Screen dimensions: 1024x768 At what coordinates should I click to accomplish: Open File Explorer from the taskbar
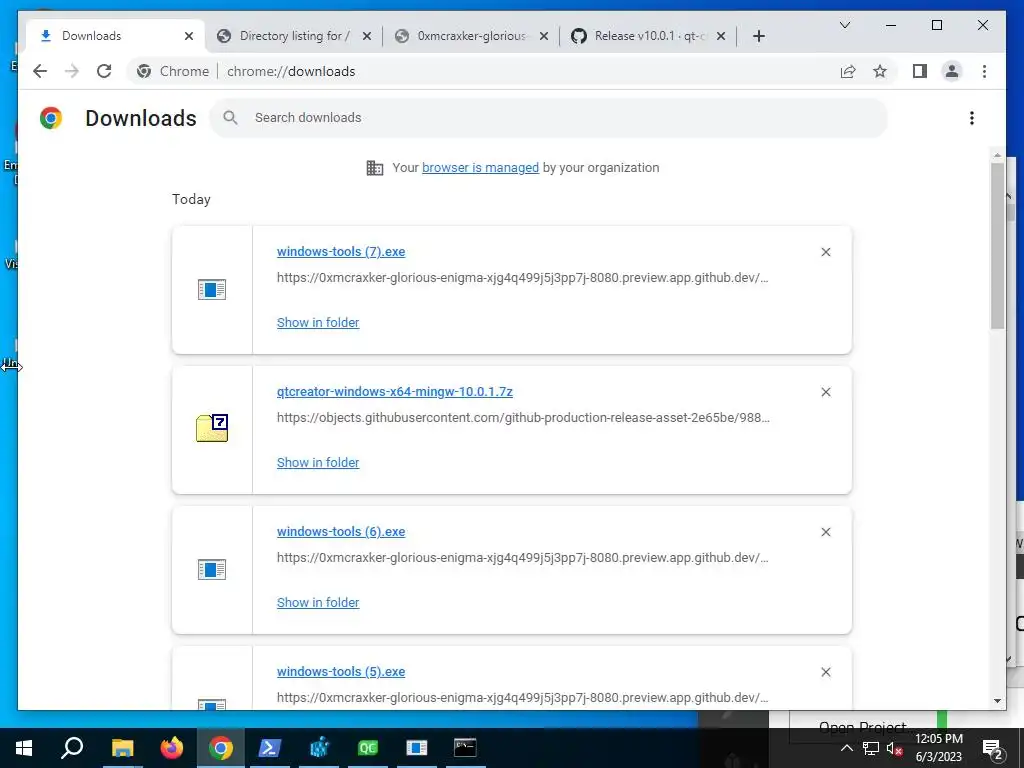click(122, 748)
